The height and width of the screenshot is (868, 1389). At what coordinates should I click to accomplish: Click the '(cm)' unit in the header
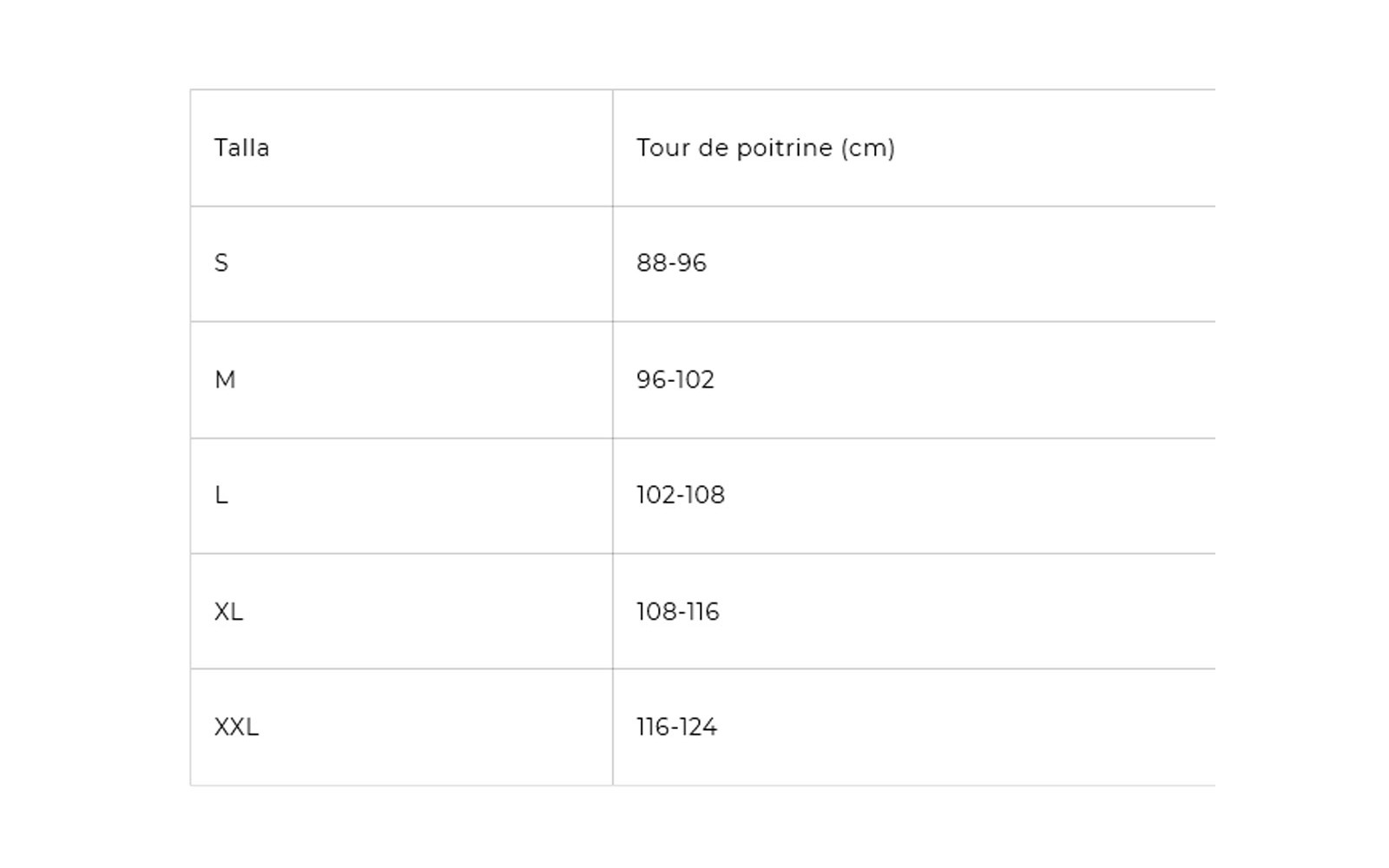click(x=867, y=148)
